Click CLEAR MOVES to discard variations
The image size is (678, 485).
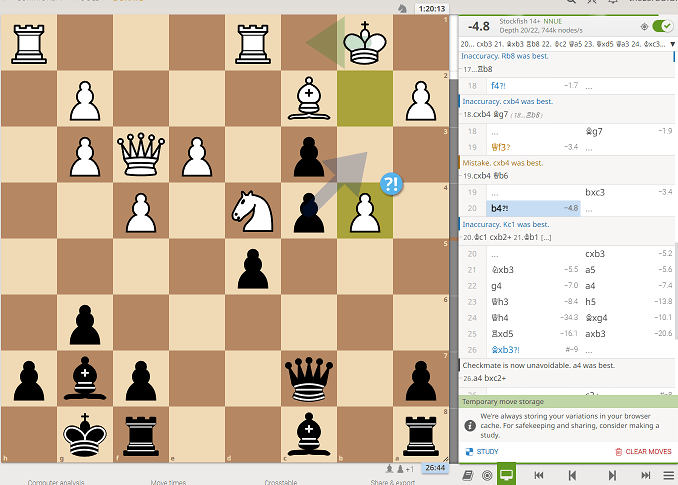point(643,451)
